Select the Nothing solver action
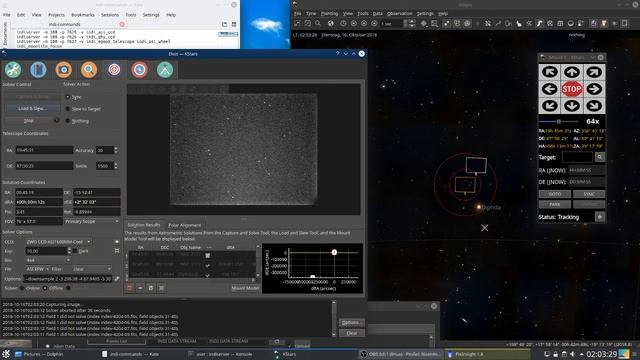The image size is (640, 360). (68, 121)
